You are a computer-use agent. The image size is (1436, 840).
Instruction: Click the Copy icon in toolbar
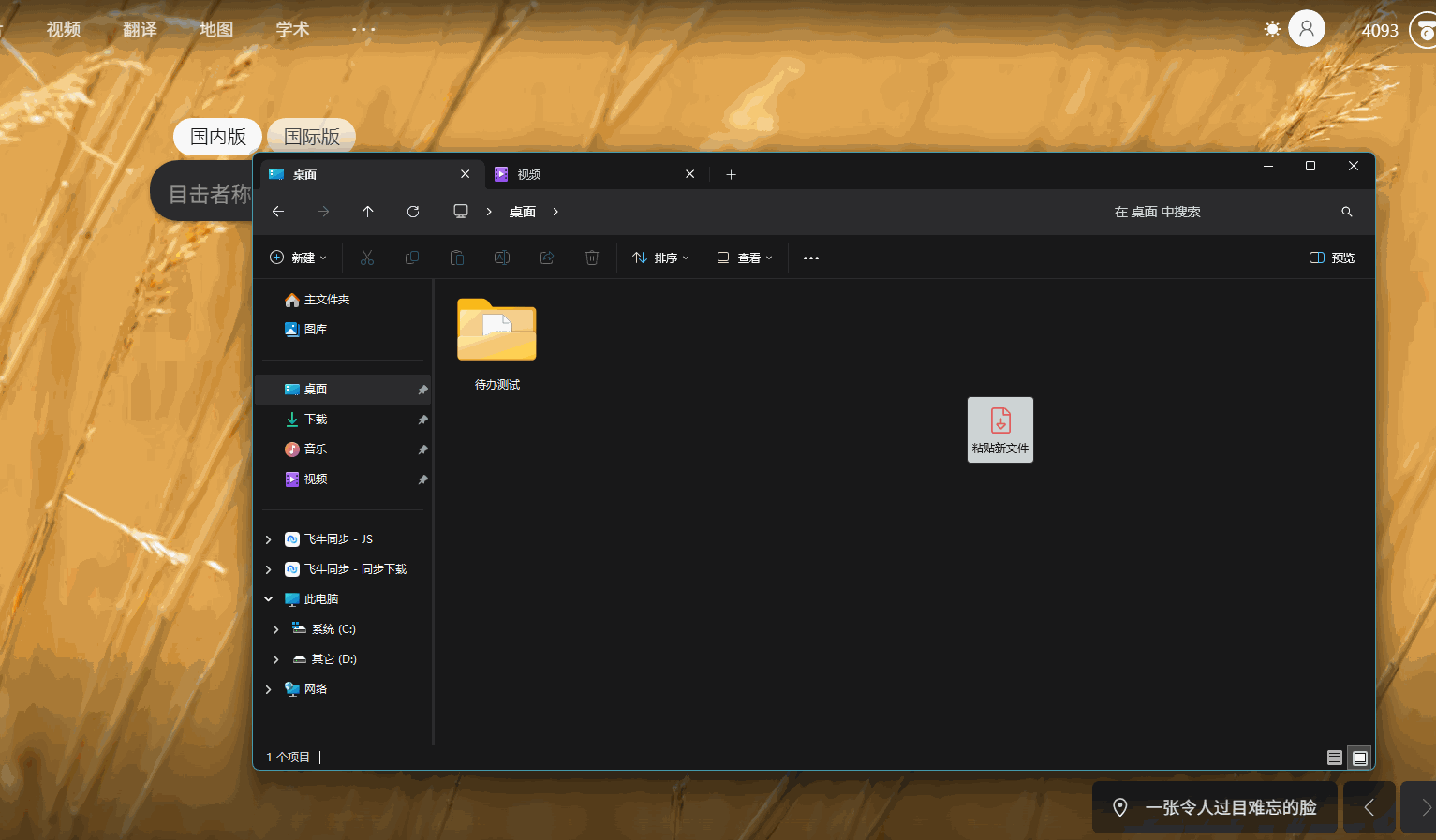pos(412,258)
